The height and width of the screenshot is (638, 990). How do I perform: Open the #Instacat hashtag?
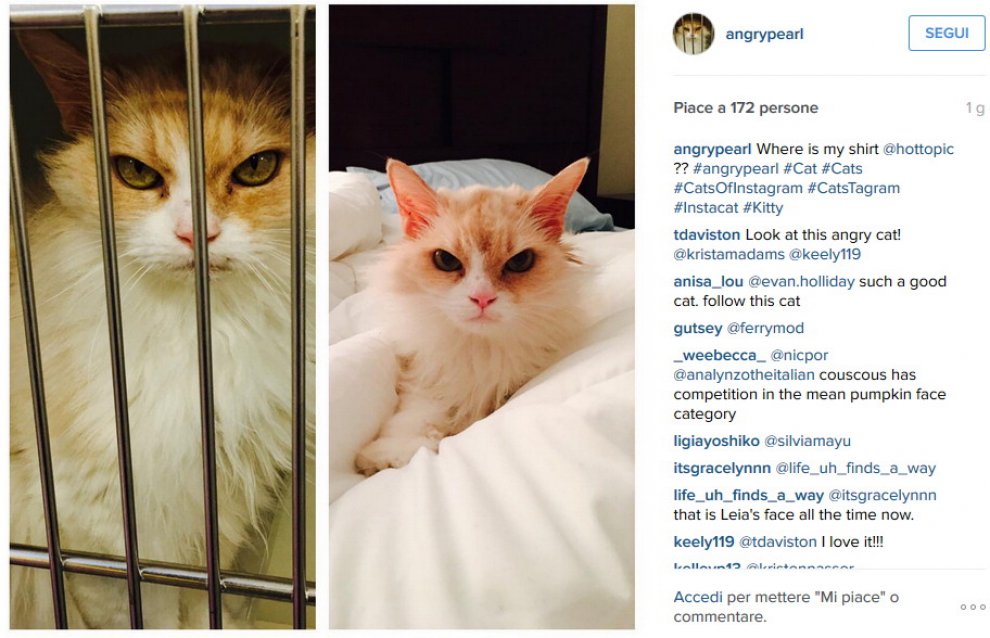coord(706,208)
